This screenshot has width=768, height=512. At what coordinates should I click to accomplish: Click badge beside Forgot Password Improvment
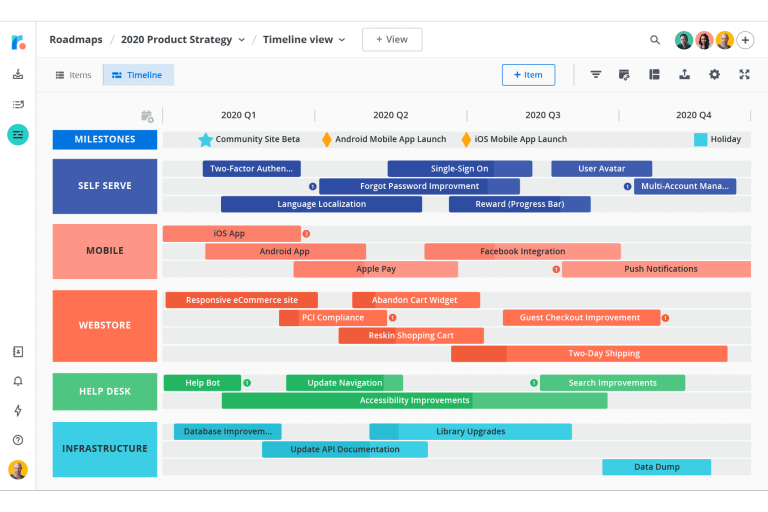pyautogui.click(x=312, y=187)
